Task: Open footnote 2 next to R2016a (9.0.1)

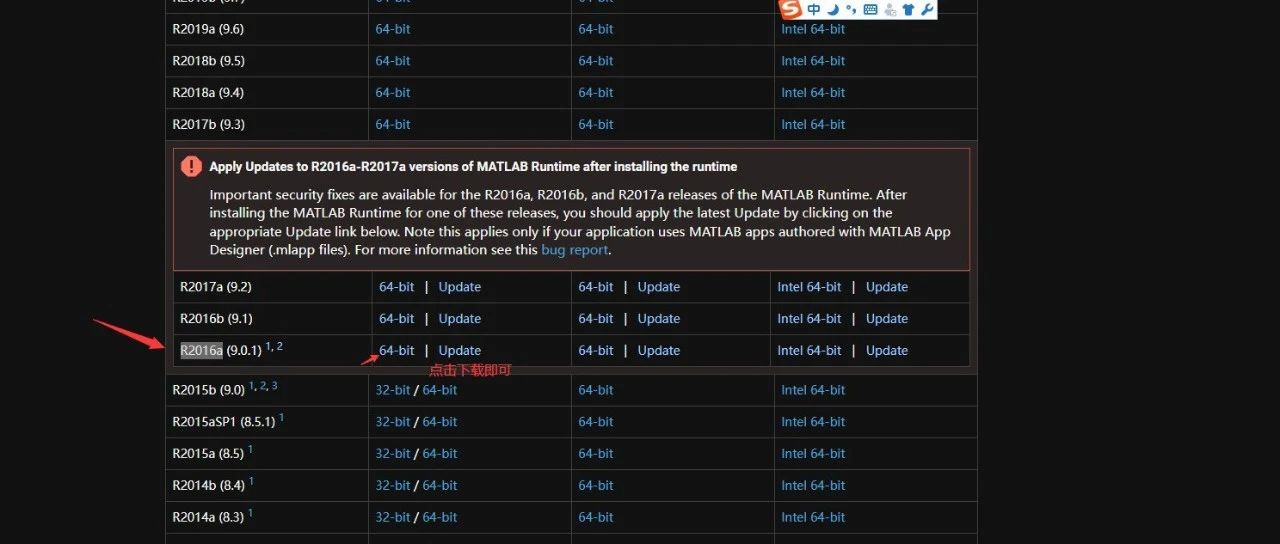Action: [x=280, y=346]
